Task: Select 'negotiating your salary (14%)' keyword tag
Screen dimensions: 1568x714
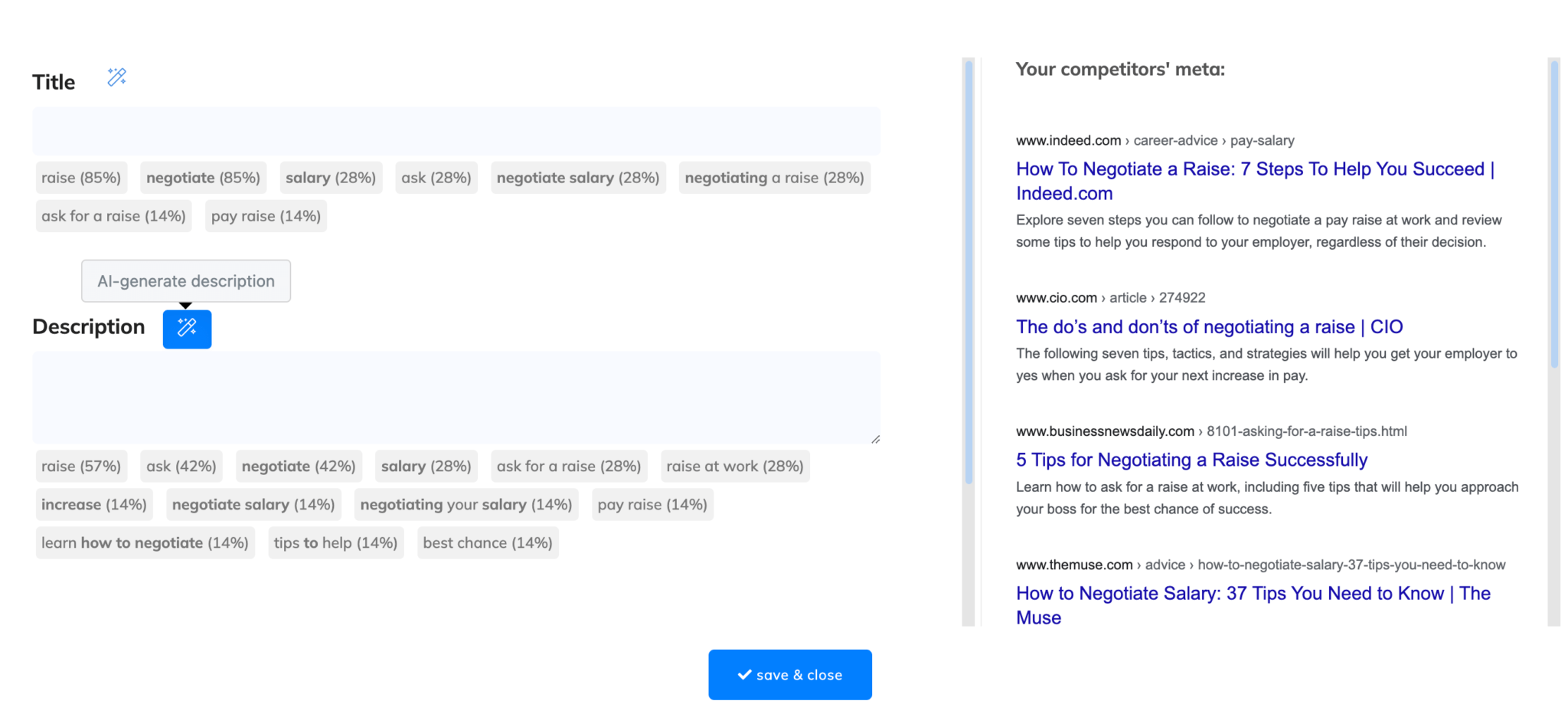Action: tap(465, 505)
